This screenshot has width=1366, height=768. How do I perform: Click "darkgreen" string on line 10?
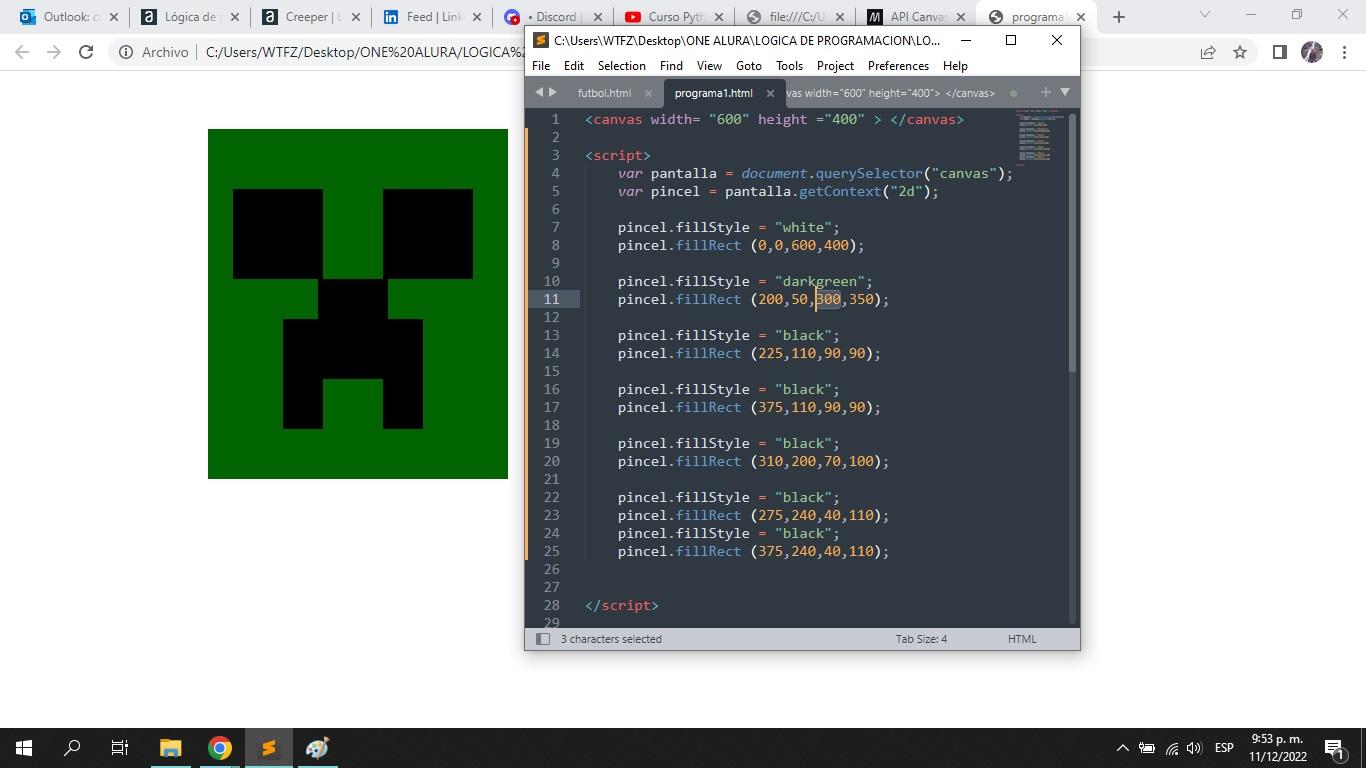point(819,281)
